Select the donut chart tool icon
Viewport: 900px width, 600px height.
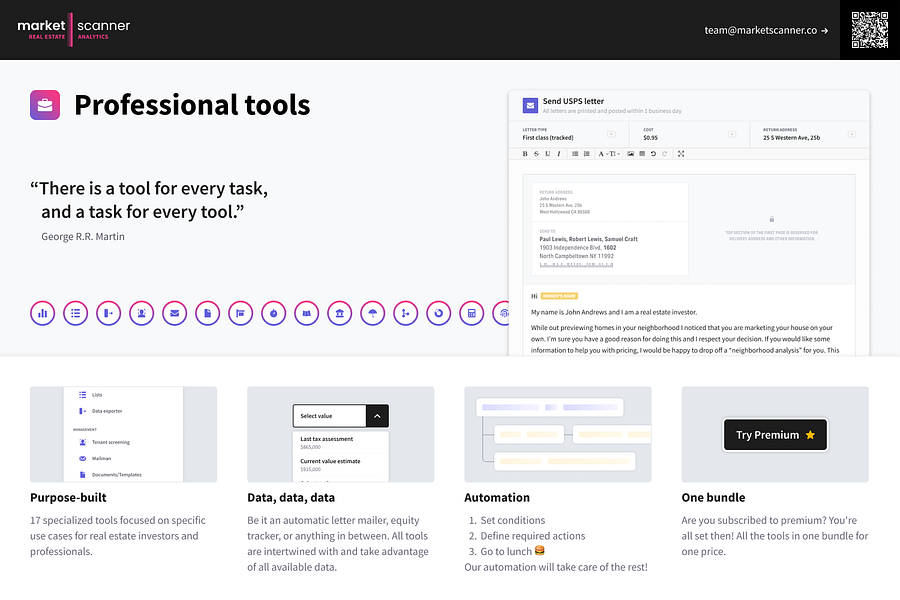click(x=439, y=313)
